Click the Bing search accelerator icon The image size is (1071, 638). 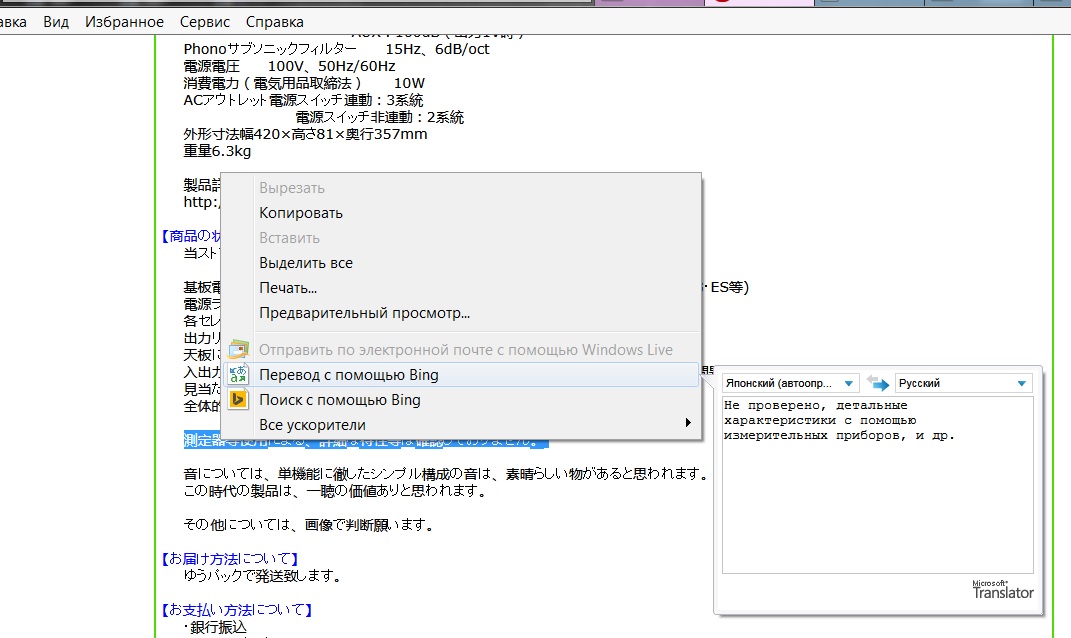coord(238,399)
